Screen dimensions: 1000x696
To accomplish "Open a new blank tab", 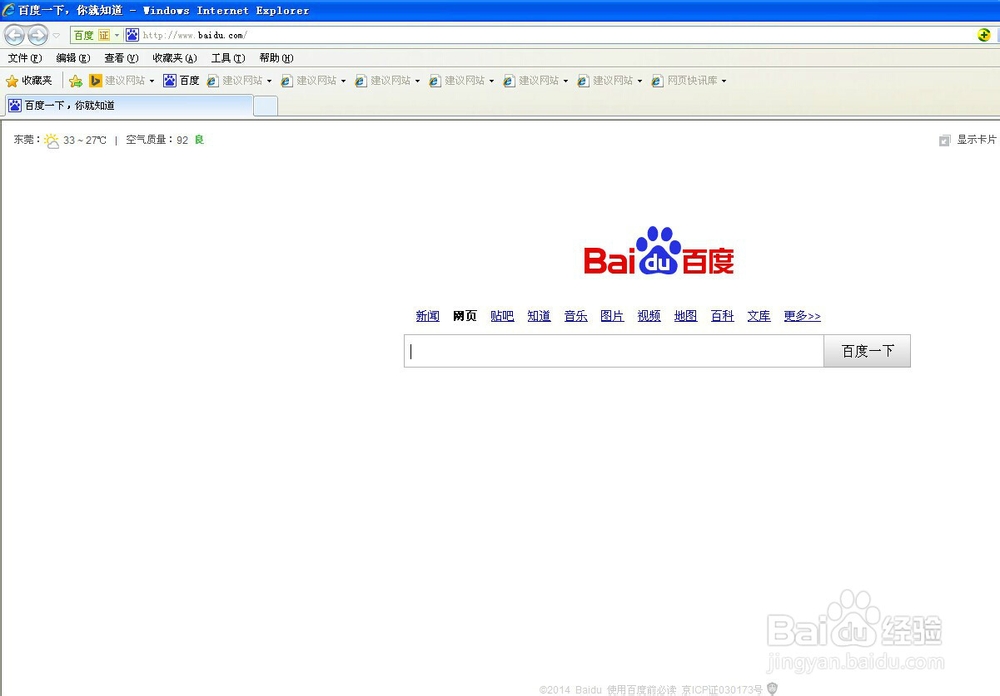I will coord(265,106).
